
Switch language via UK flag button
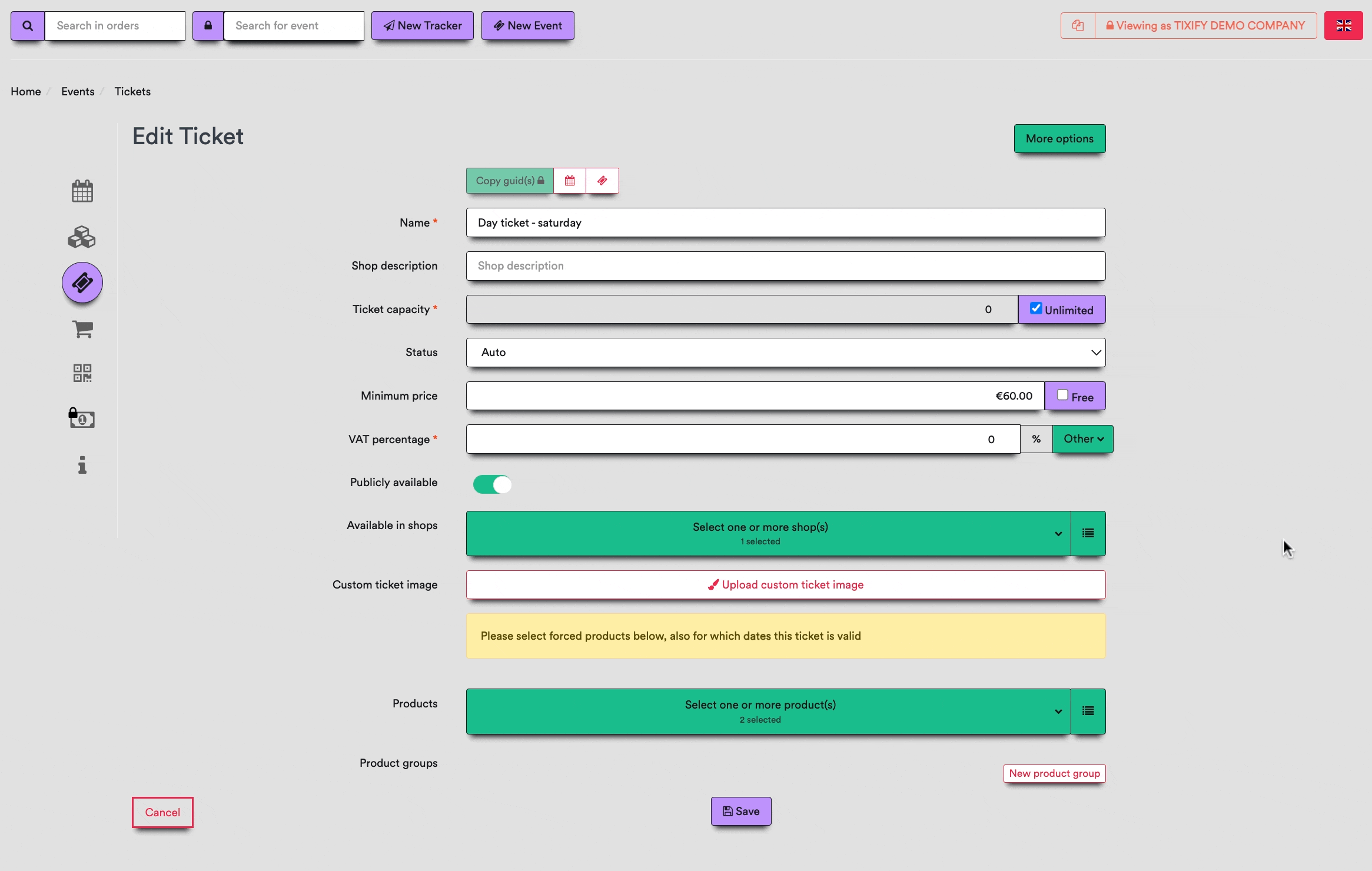click(x=1343, y=26)
